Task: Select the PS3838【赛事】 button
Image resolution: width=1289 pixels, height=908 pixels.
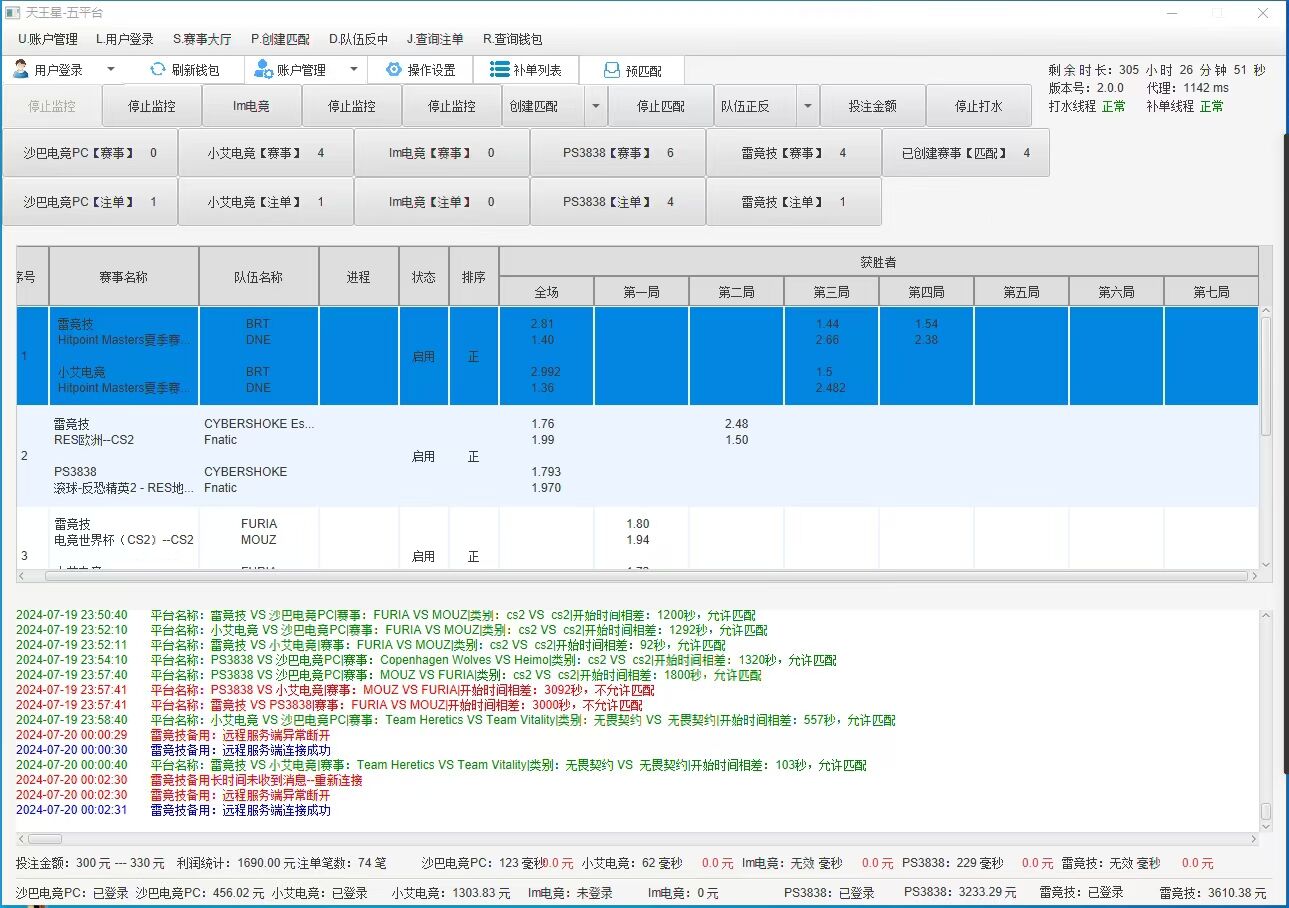Action: pyautogui.click(x=618, y=153)
